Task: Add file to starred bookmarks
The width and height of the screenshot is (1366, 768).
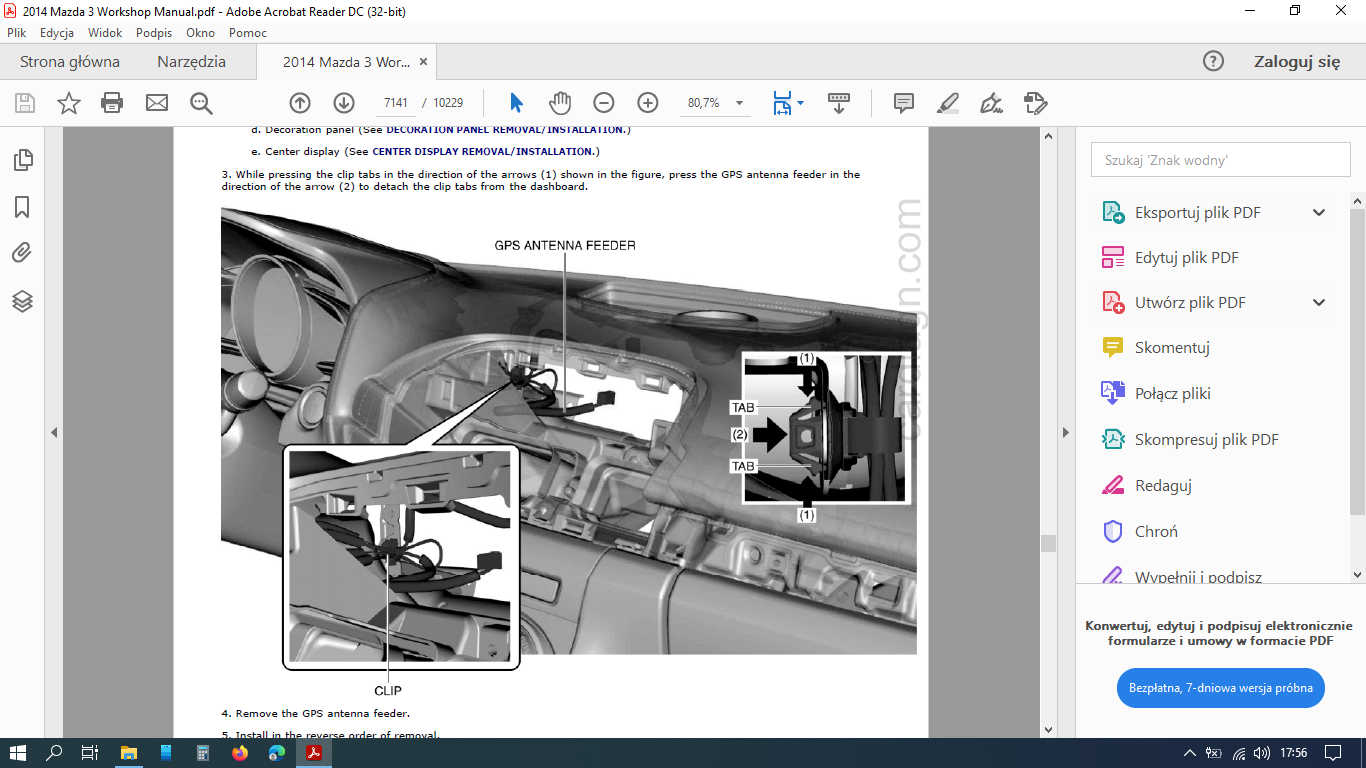Action: [x=68, y=103]
